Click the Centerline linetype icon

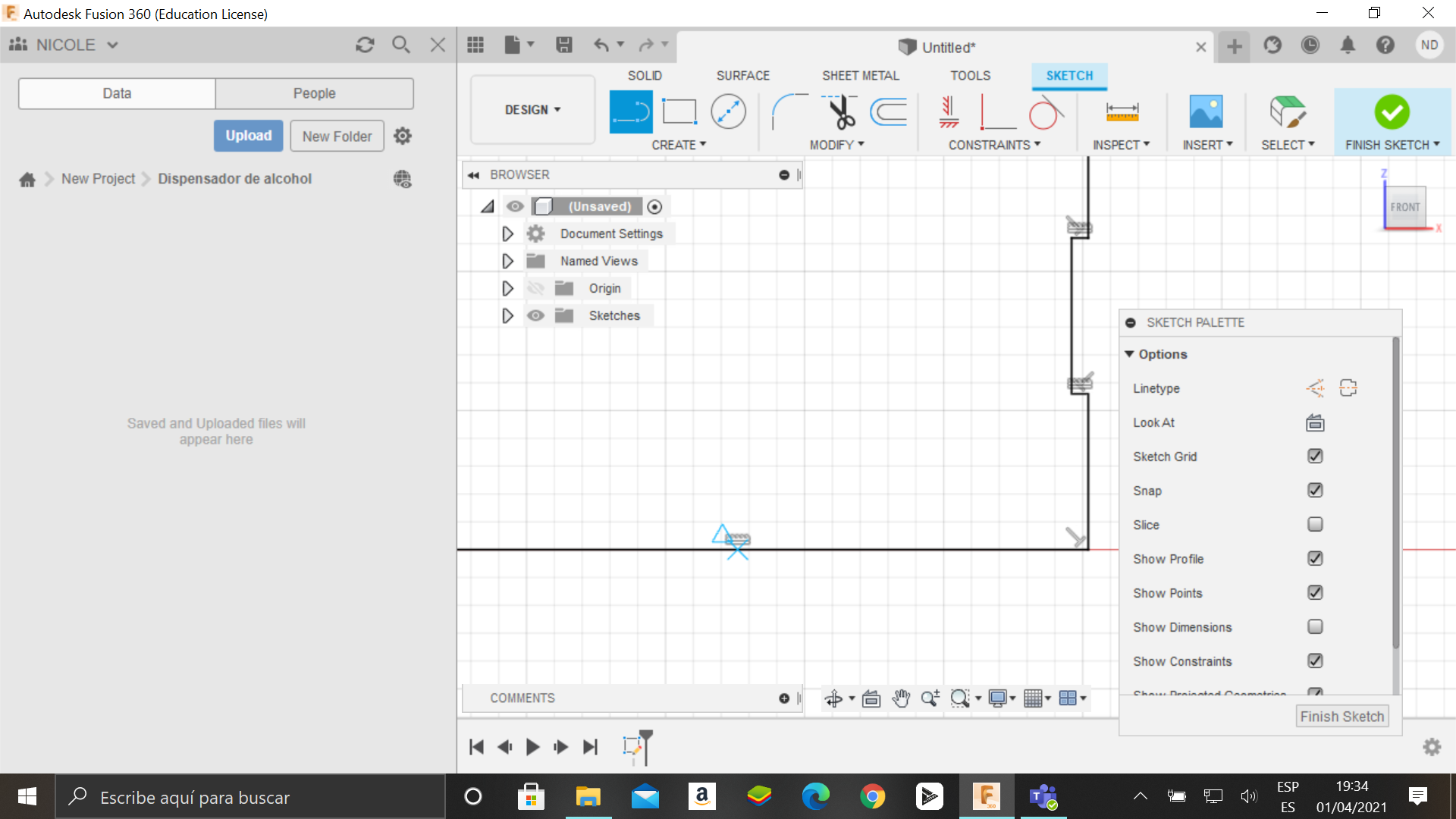[1348, 388]
